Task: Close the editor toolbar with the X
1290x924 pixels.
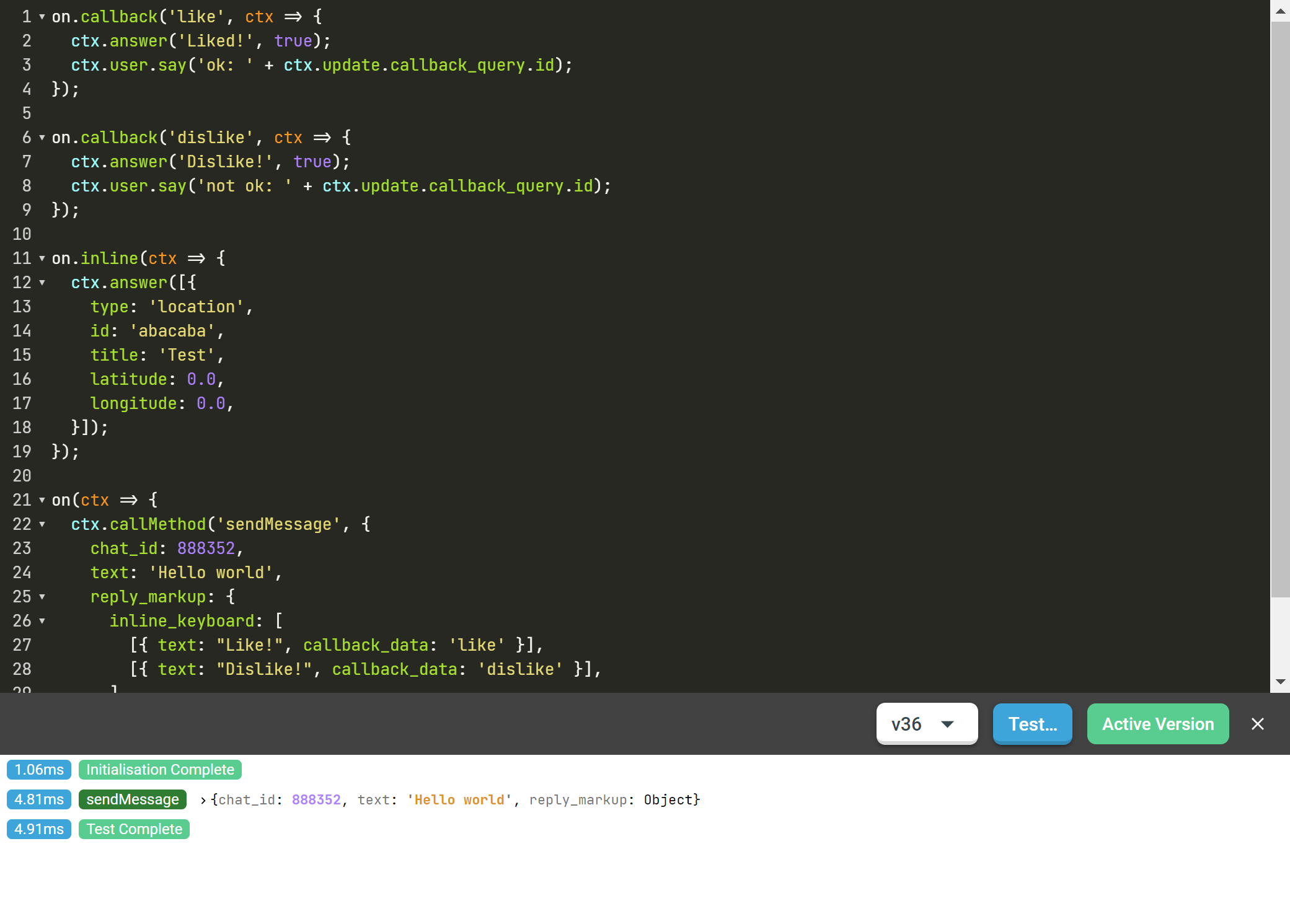Action: tap(1257, 724)
